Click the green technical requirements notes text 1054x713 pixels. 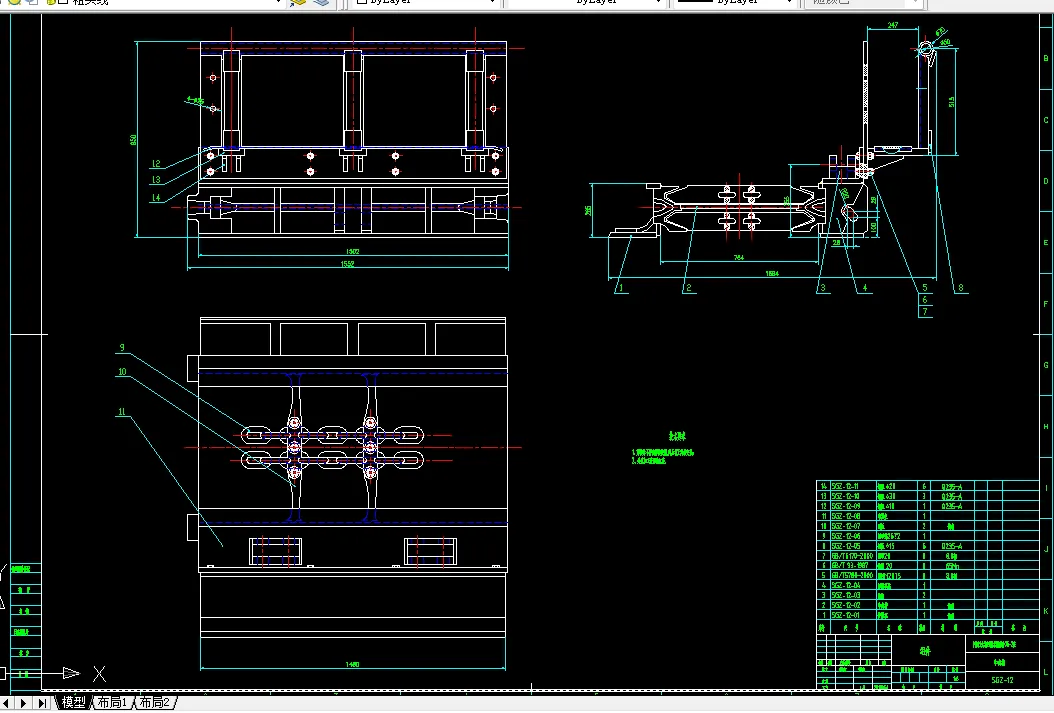(x=663, y=448)
